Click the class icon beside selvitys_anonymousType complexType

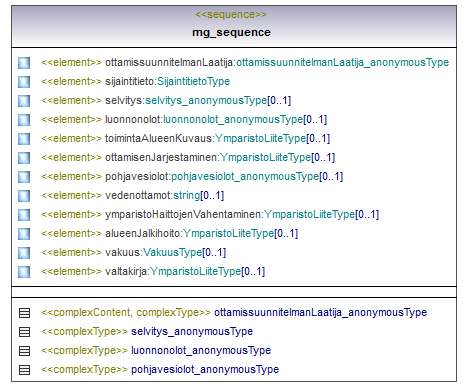[x=24, y=332]
